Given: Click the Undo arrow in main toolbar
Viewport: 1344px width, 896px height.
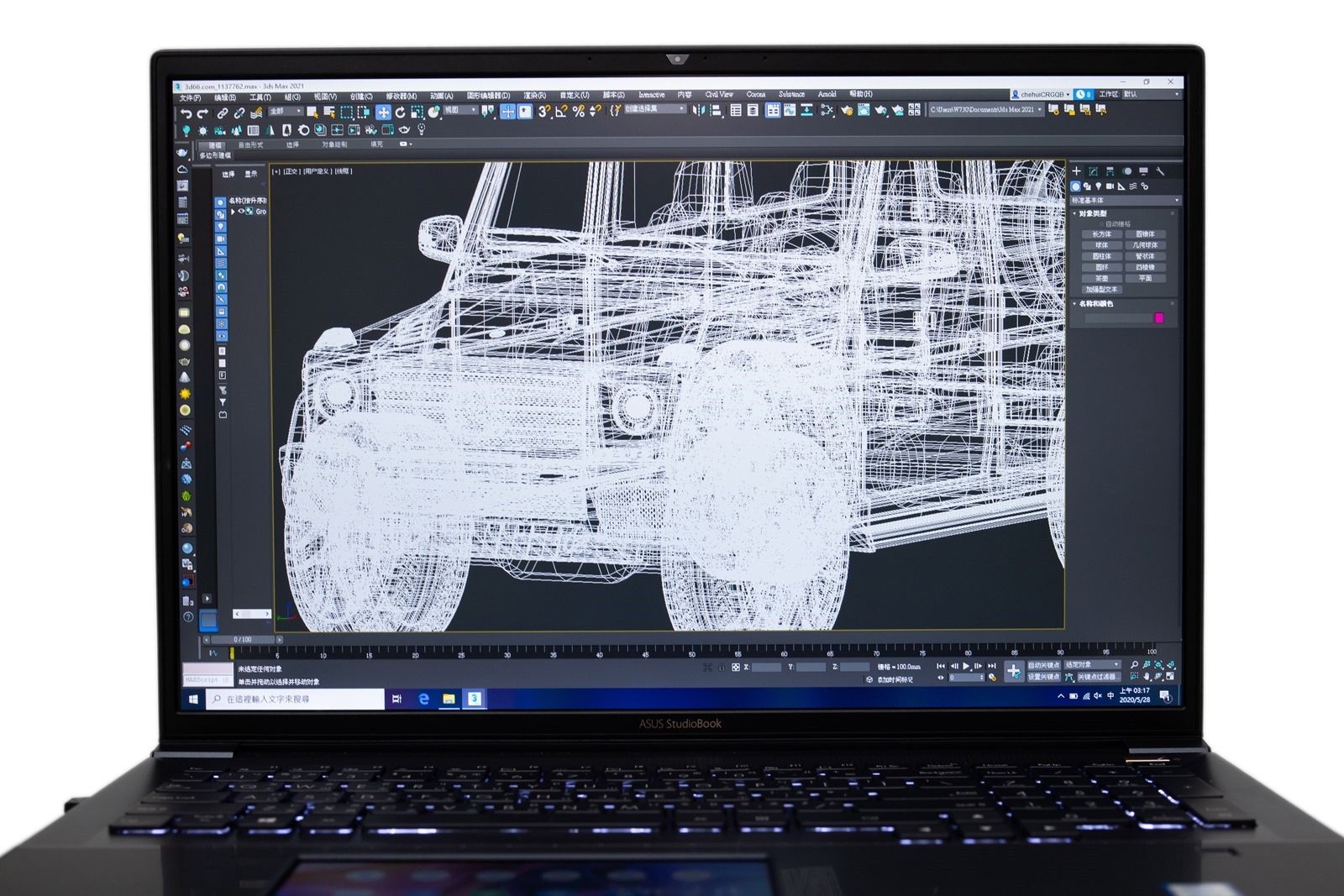Looking at the screenshot, I should [x=186, y=113].
